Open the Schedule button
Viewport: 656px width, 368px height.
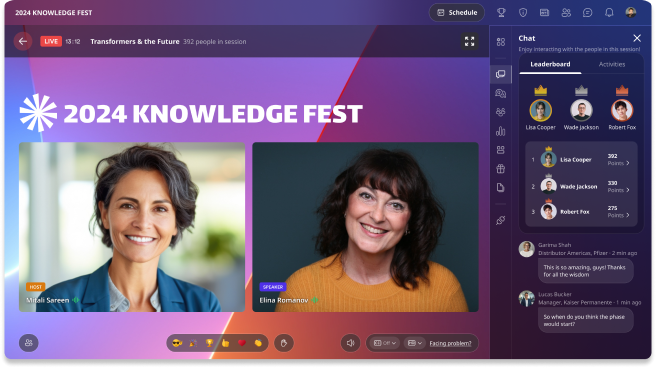457,13
